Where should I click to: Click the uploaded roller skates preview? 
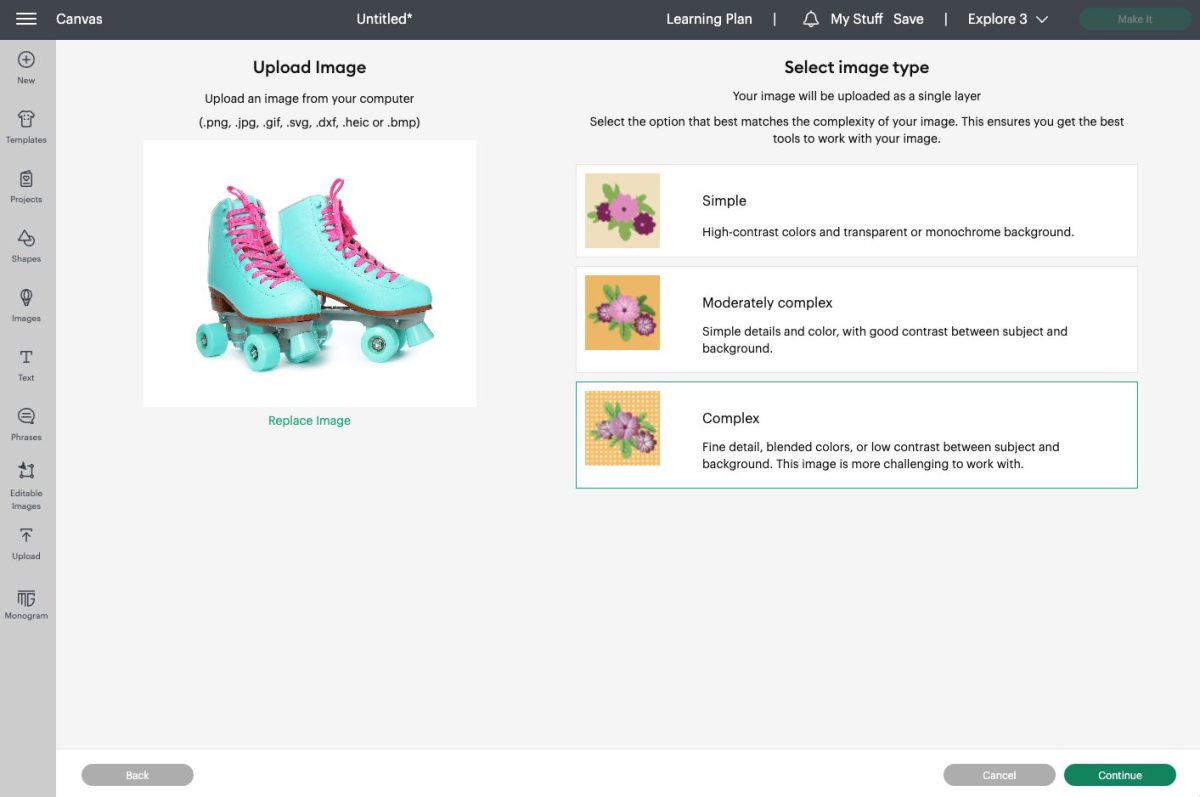[310, 274]
